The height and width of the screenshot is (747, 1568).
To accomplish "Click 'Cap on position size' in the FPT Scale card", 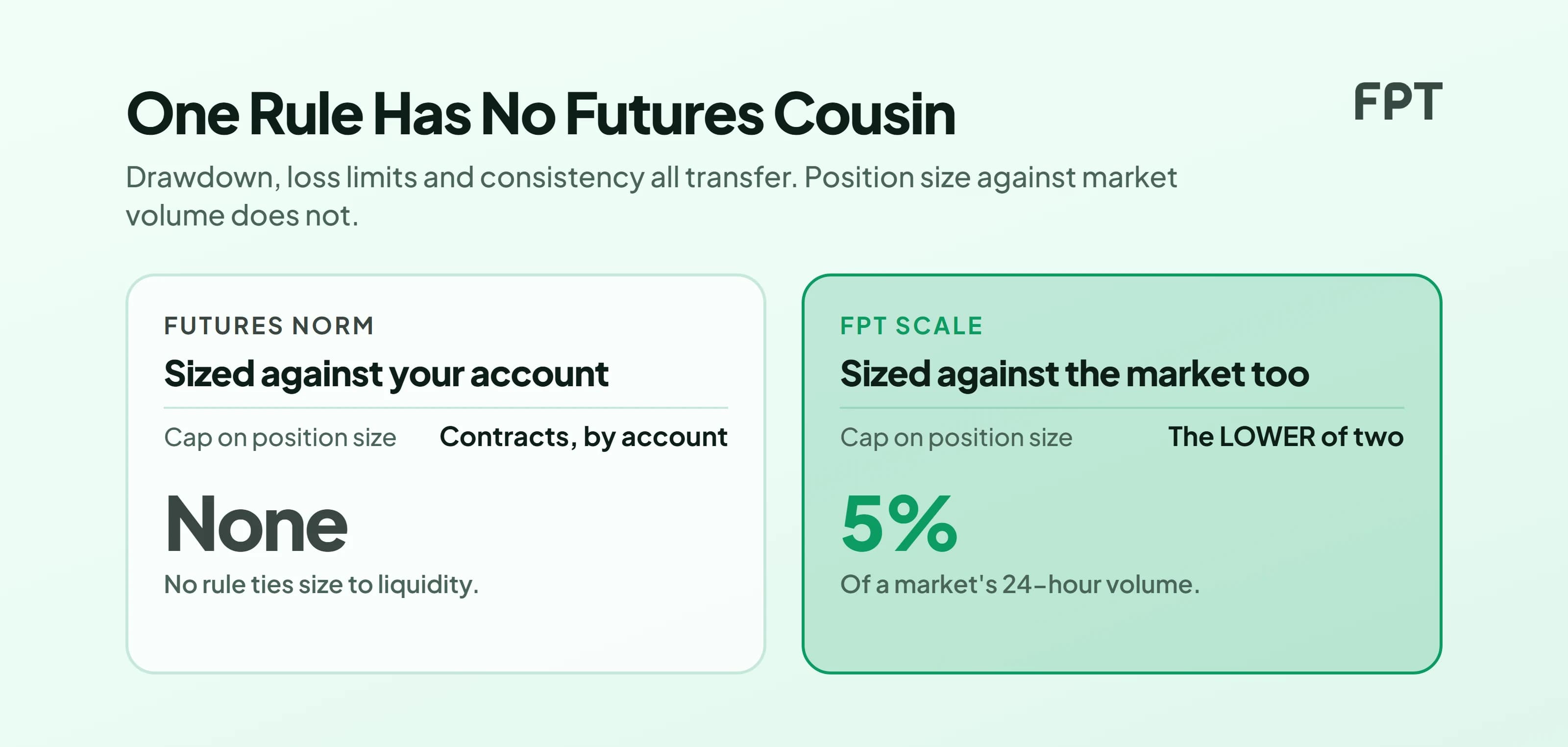I will click(x=956, y=437).
